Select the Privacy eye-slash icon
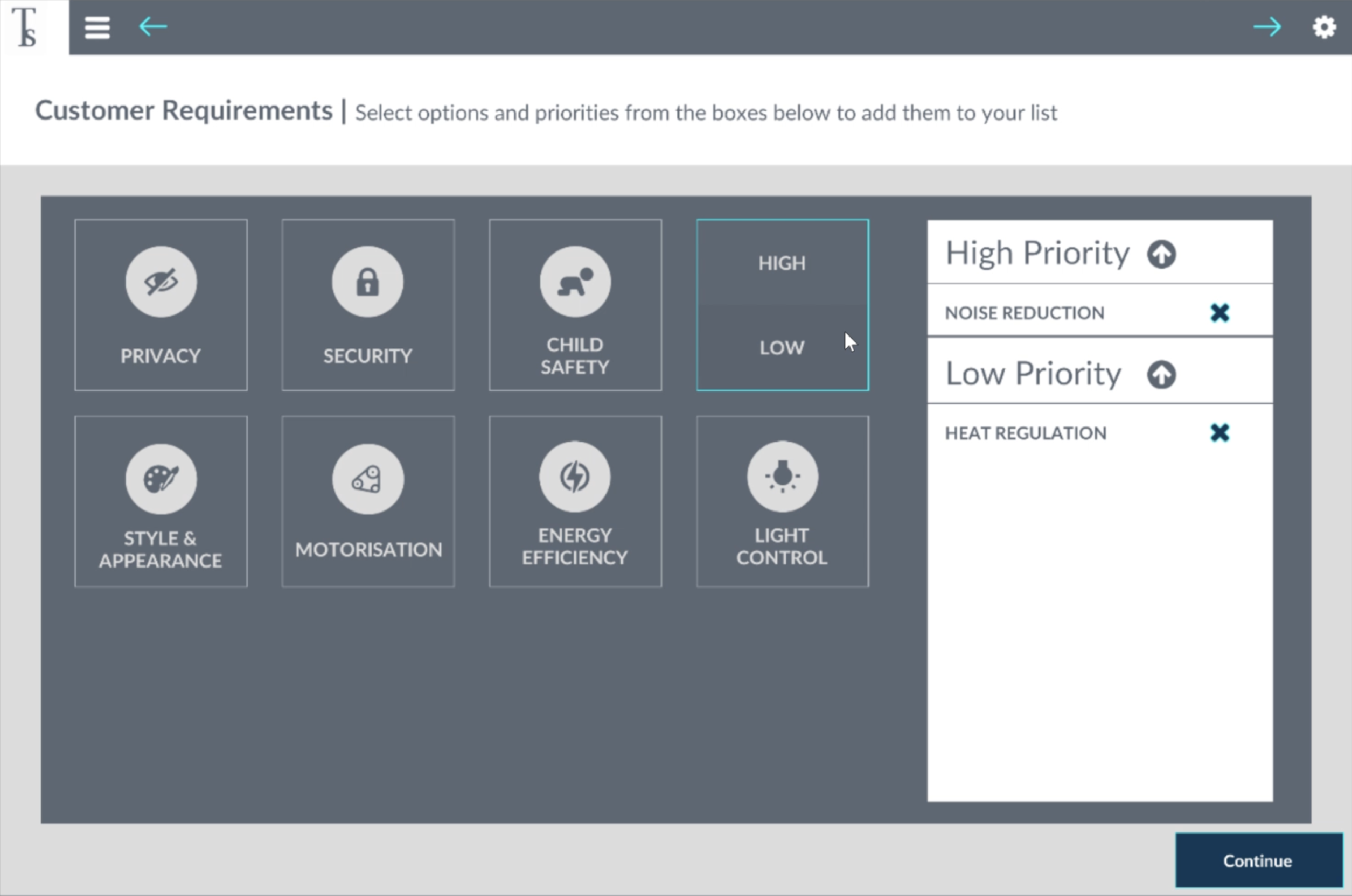Viewport: 1352px width, 896px height. tap(161, 282)
